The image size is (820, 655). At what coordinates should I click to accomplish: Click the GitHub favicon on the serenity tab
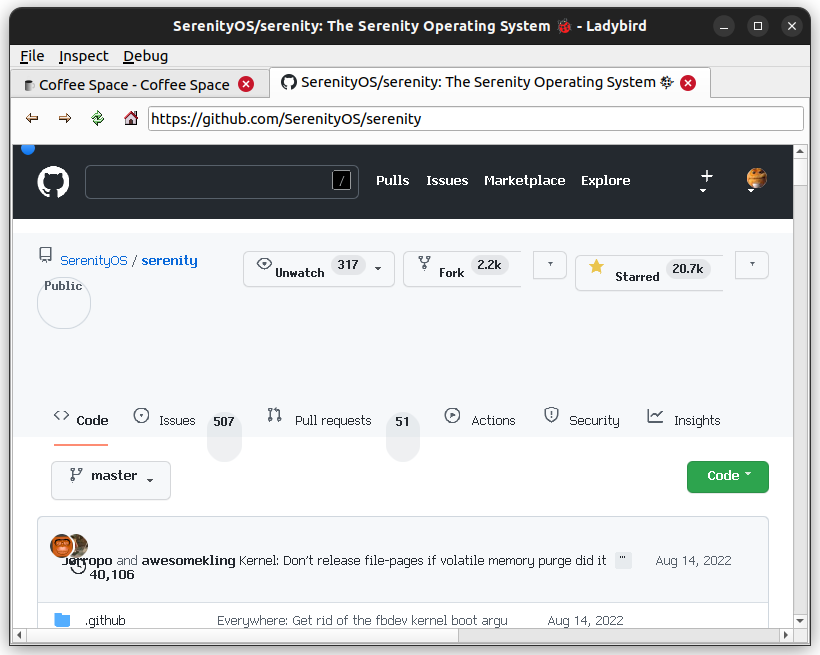tap(289, 82)
